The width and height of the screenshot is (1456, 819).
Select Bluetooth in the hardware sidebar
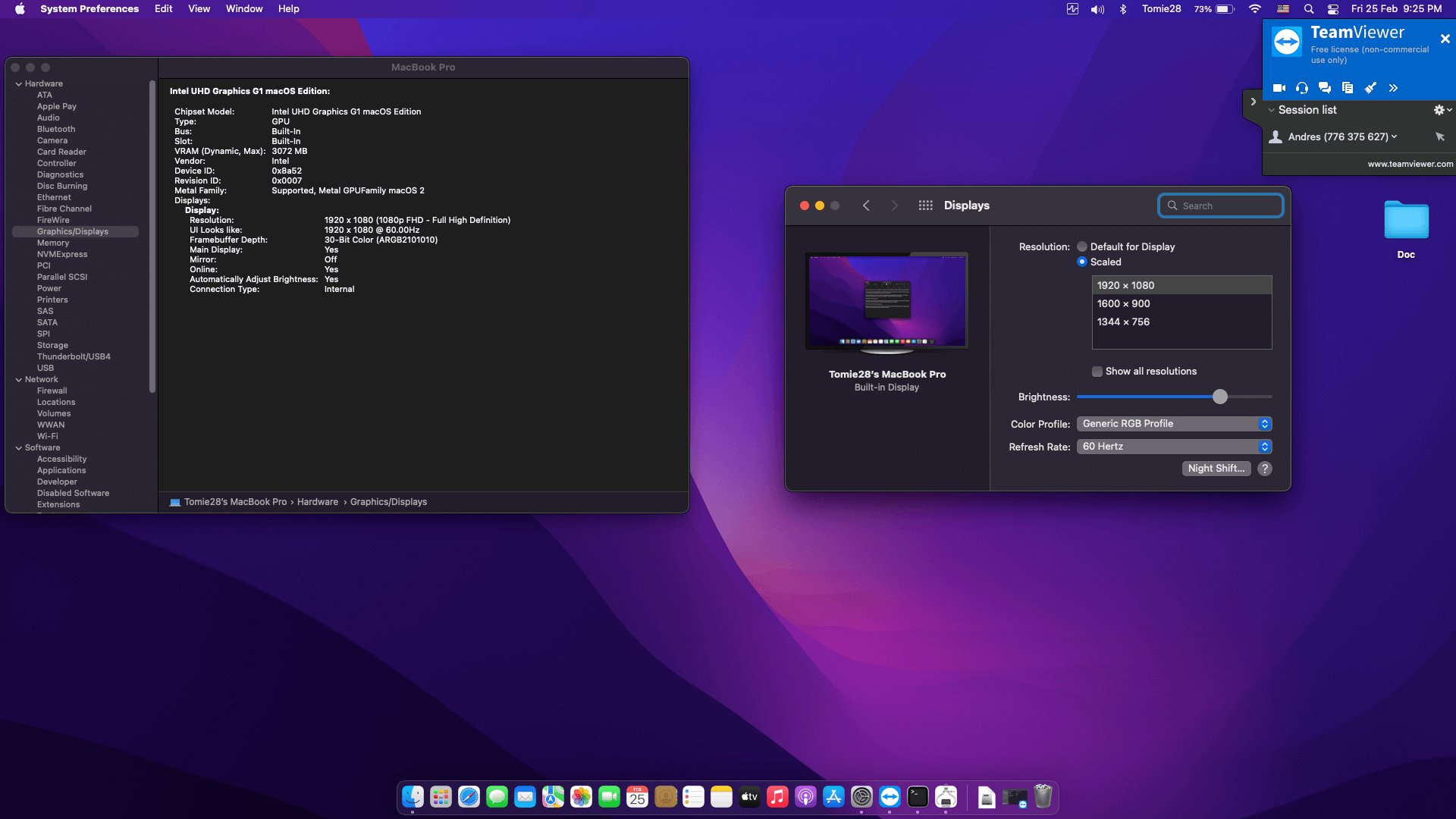[56, 130]
